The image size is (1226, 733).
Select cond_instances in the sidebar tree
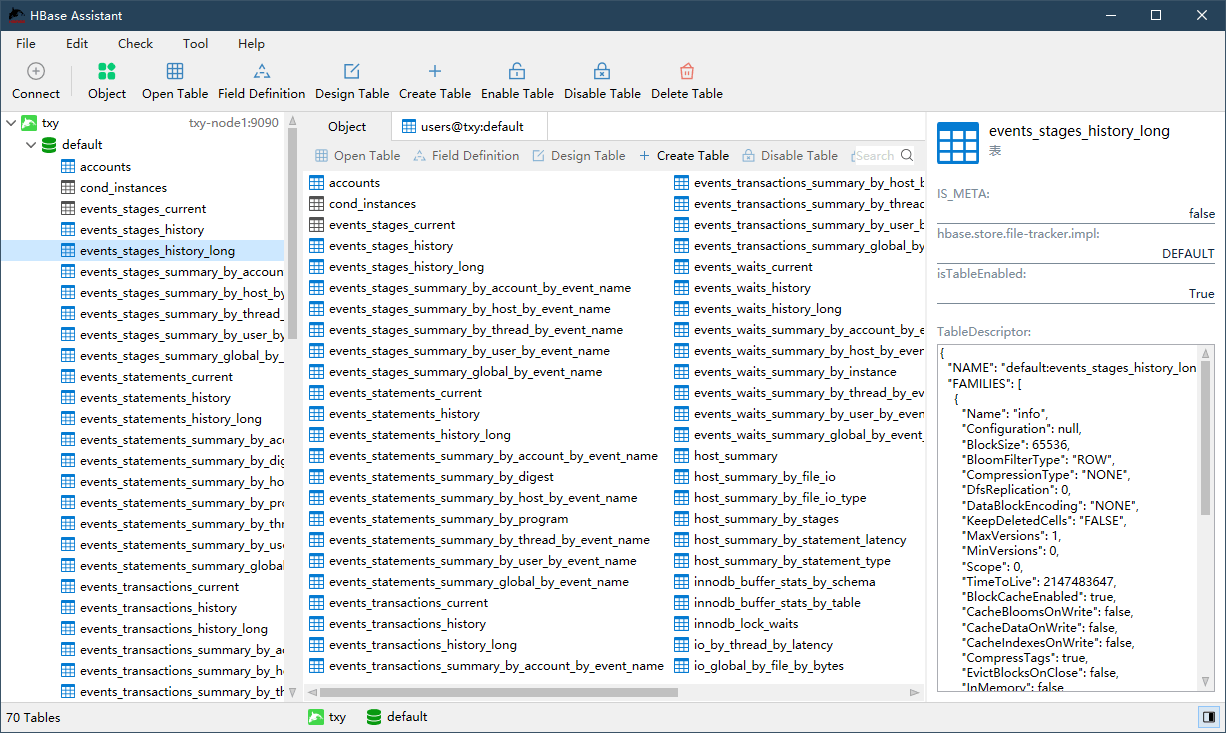pos(123,188)
